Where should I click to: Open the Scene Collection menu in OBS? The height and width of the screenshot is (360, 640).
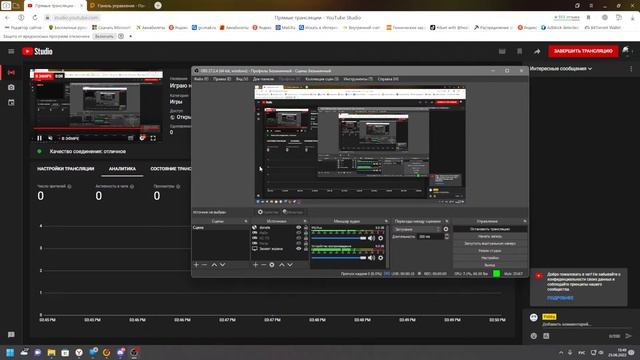322,79
